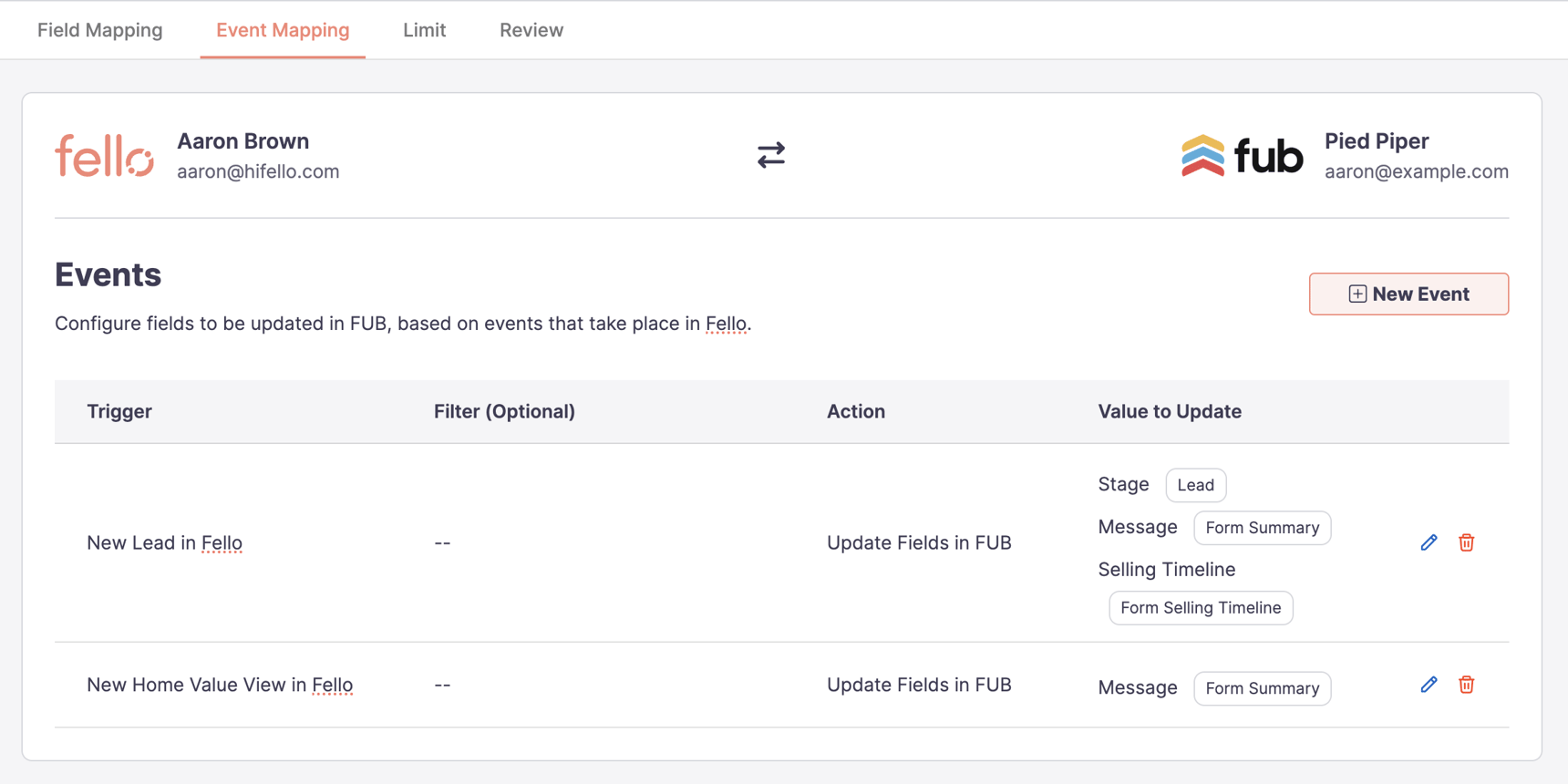The image size is (1568, 784).
Task: Select the 'New Lead in Fello' trigger text
Action: [x=164, y=542]
